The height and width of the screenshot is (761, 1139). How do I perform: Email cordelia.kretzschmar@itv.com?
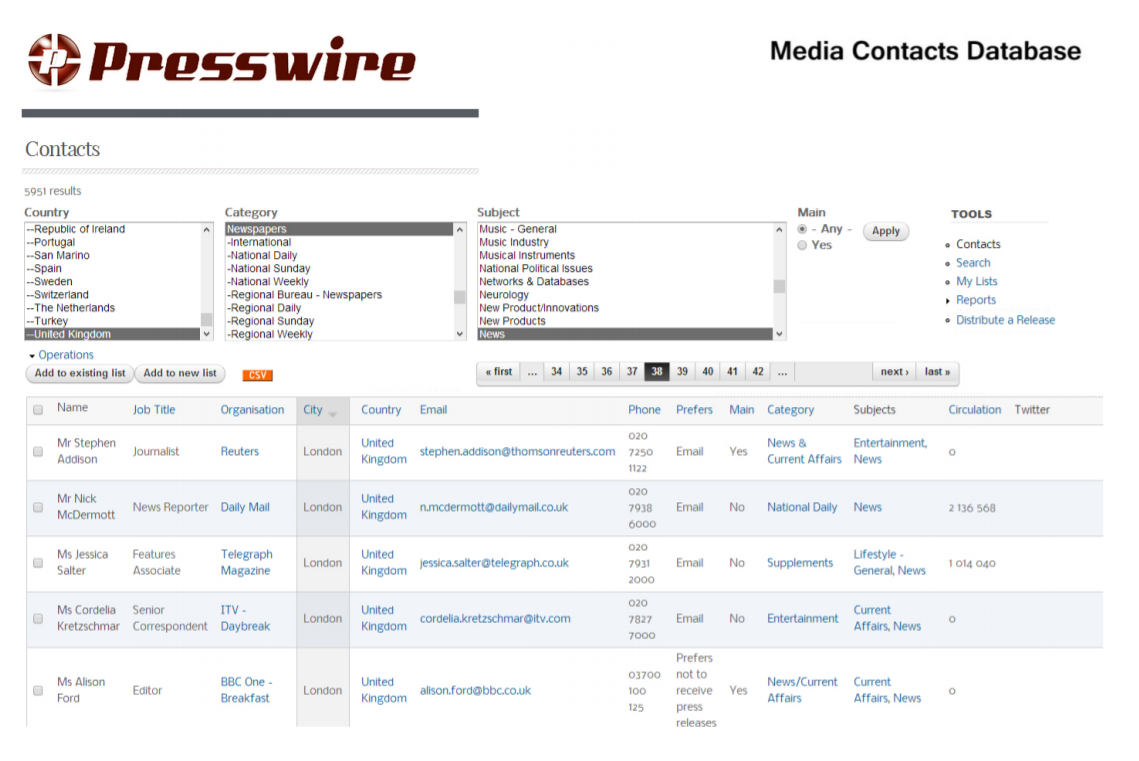(495, 619)
